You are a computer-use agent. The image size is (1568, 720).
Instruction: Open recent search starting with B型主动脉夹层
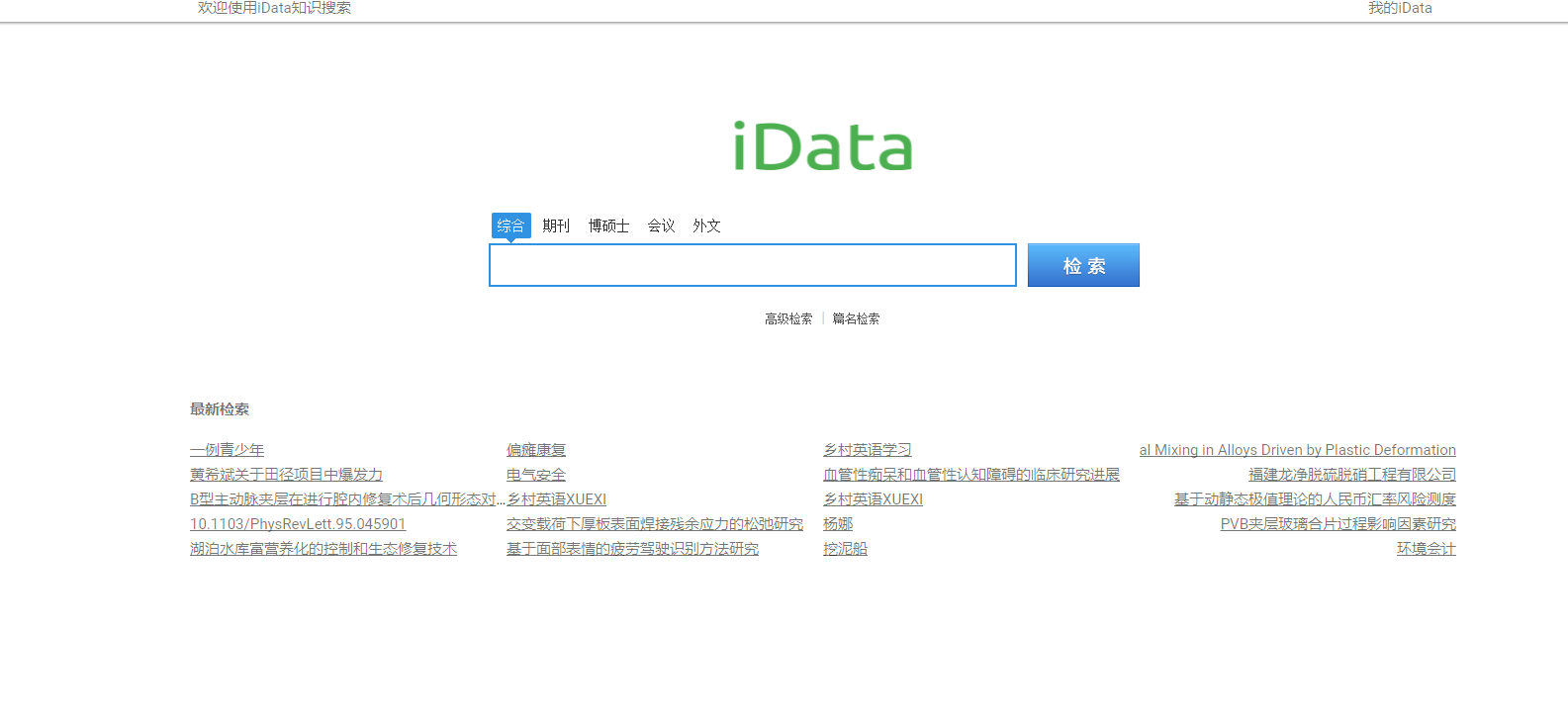coord(347,499)
